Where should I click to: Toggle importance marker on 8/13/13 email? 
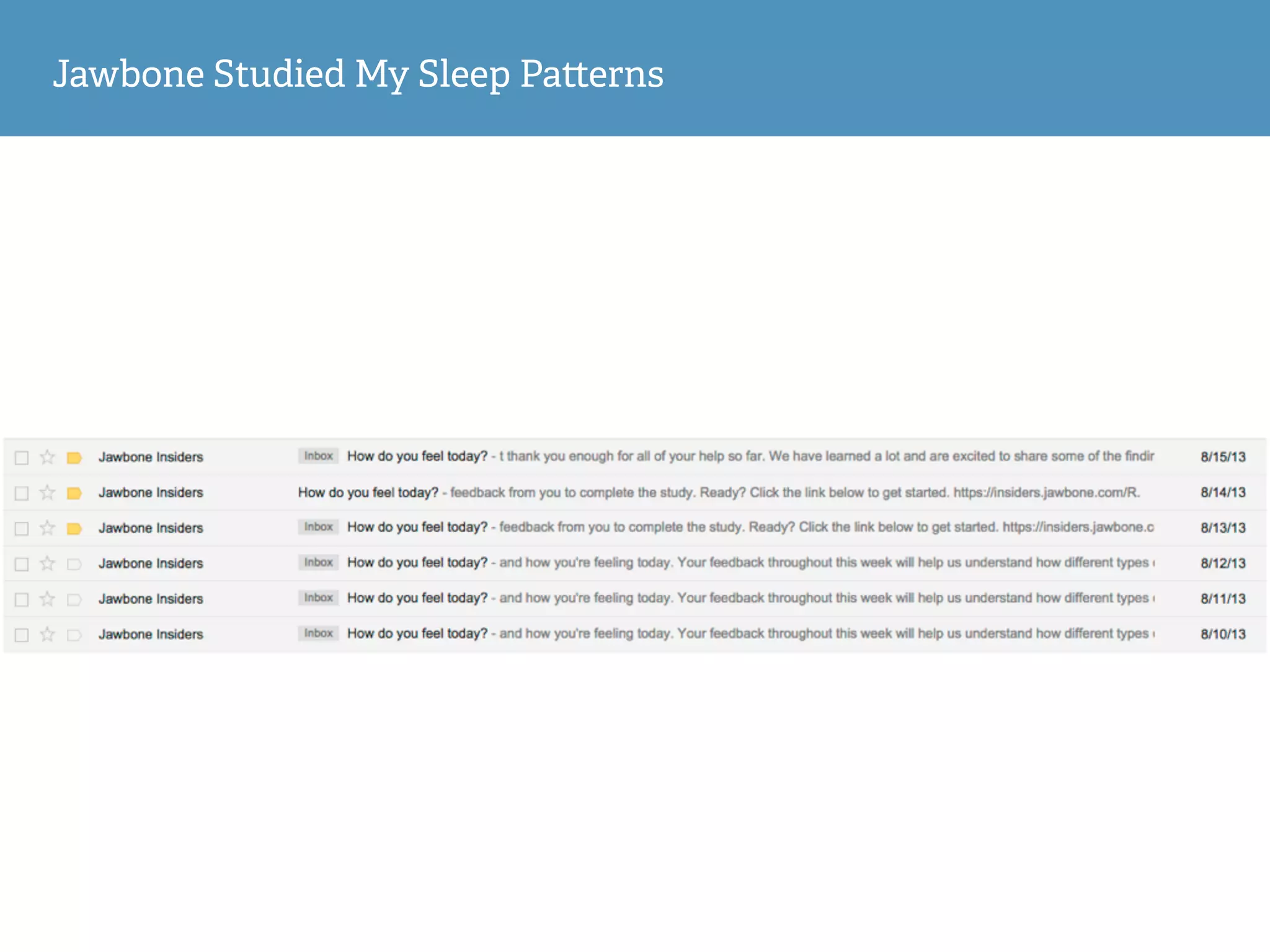[74, 529]
